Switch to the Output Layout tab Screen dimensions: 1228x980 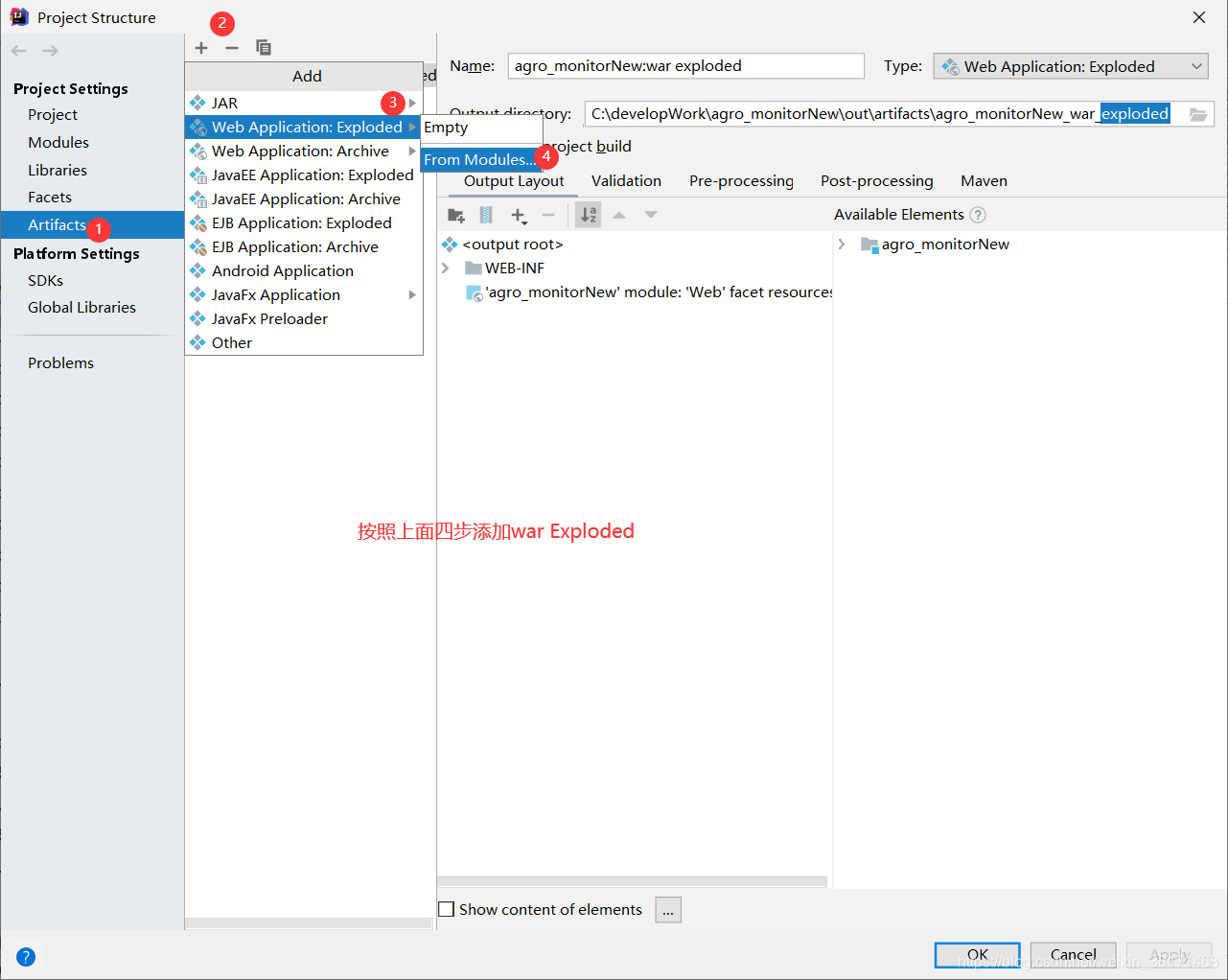coord(514,181)
